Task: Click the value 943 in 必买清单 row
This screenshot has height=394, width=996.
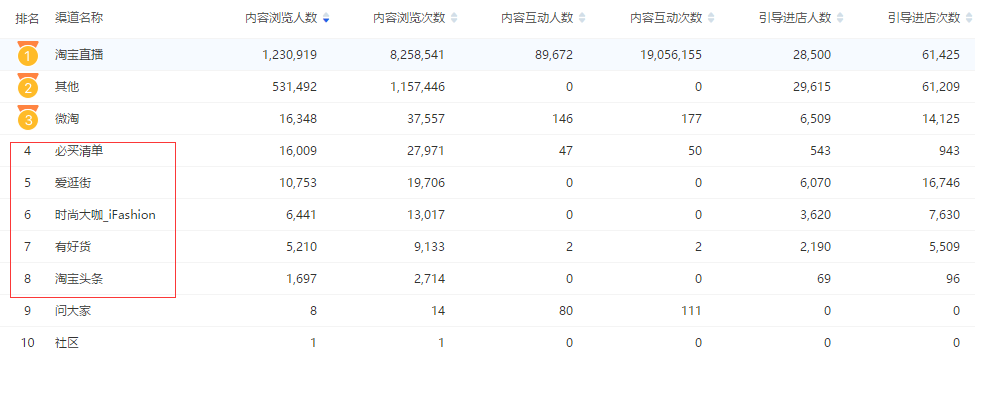Action: (950, 151)
